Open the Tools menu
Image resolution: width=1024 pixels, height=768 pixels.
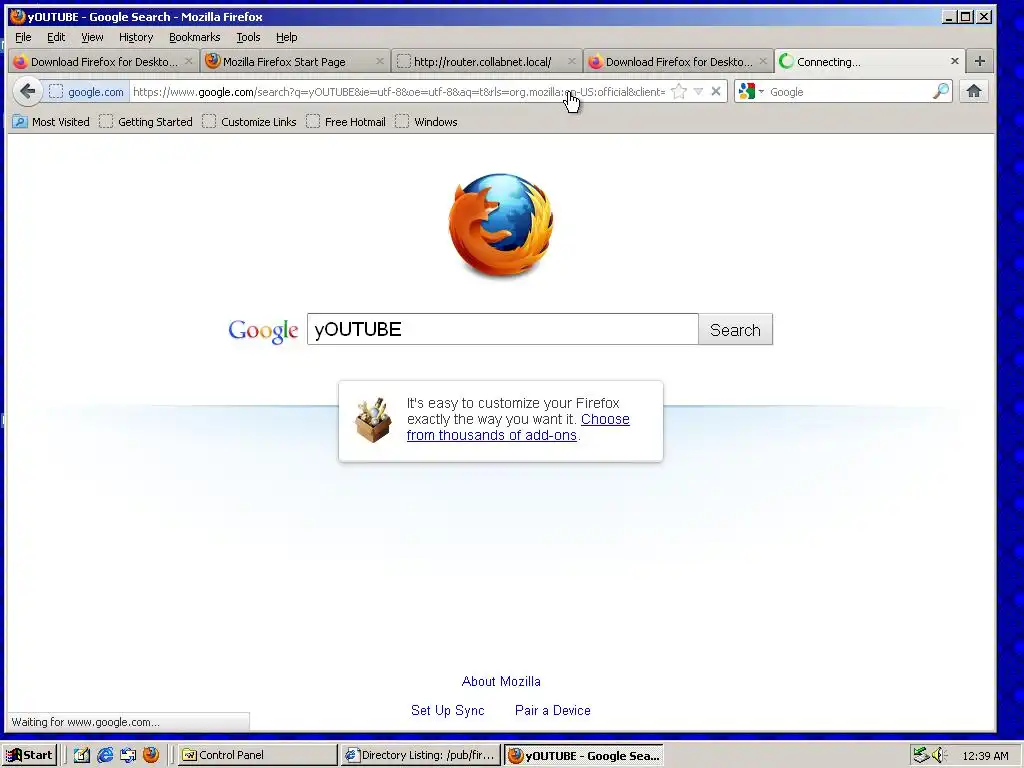click(248, 37)
